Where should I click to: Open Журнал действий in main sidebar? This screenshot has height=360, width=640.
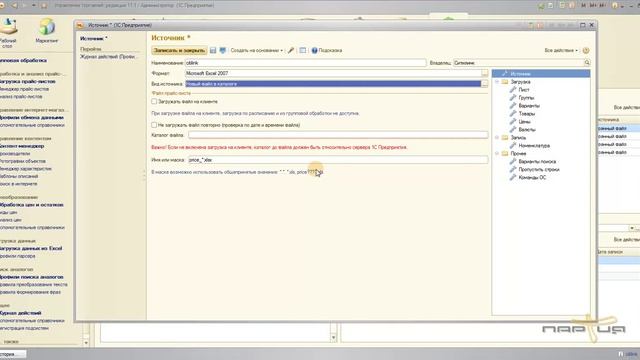point(21,313)
